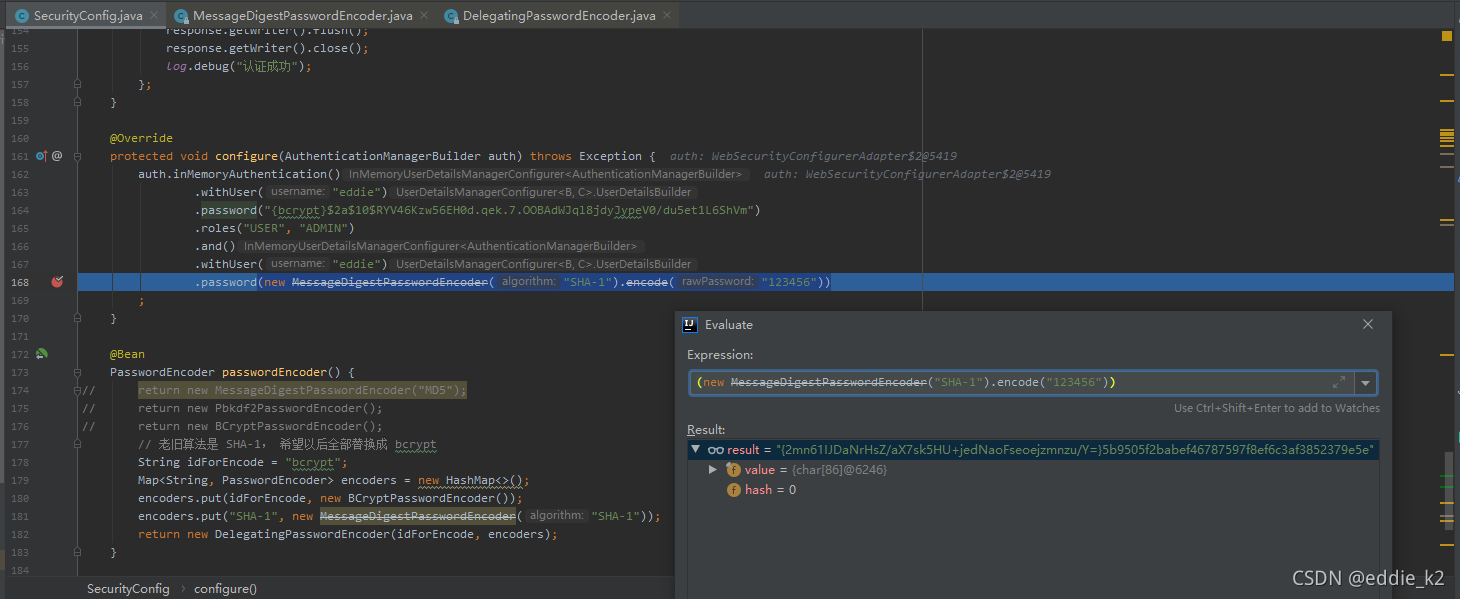Click the @Override annotation on line 160

[x=141, y=138]
